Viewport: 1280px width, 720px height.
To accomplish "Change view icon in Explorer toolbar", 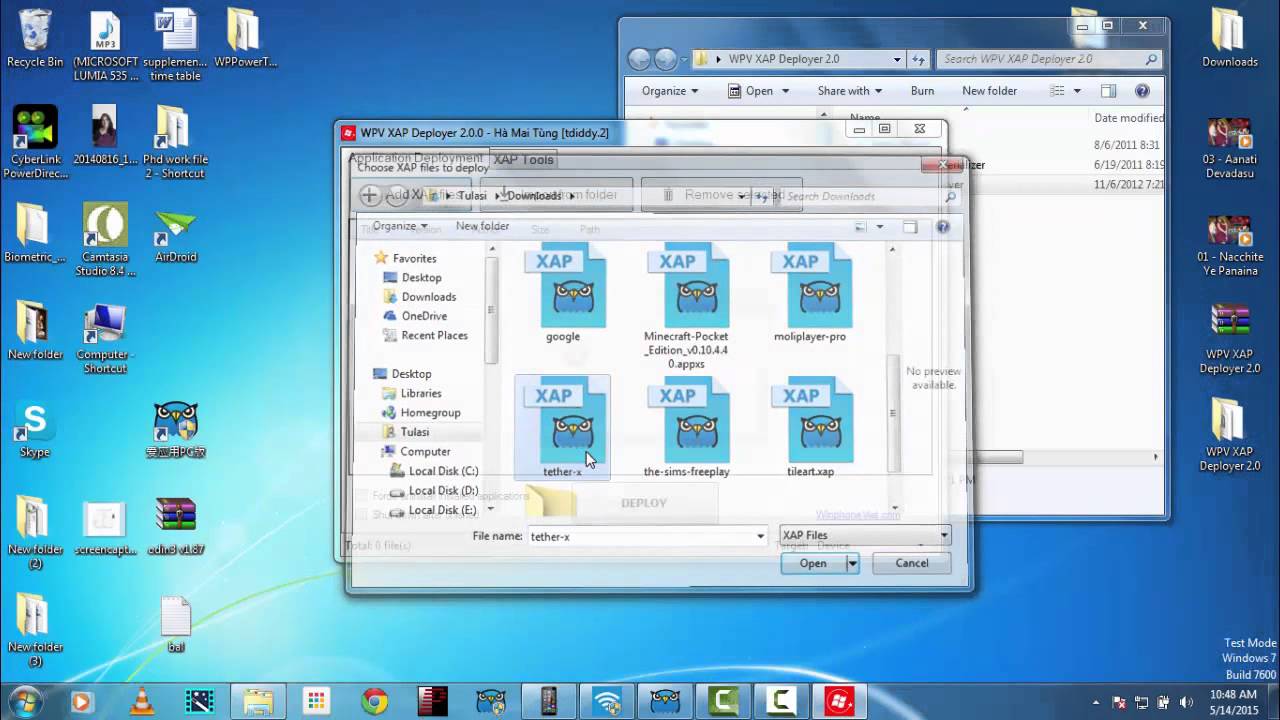I will pos(1058,91).
